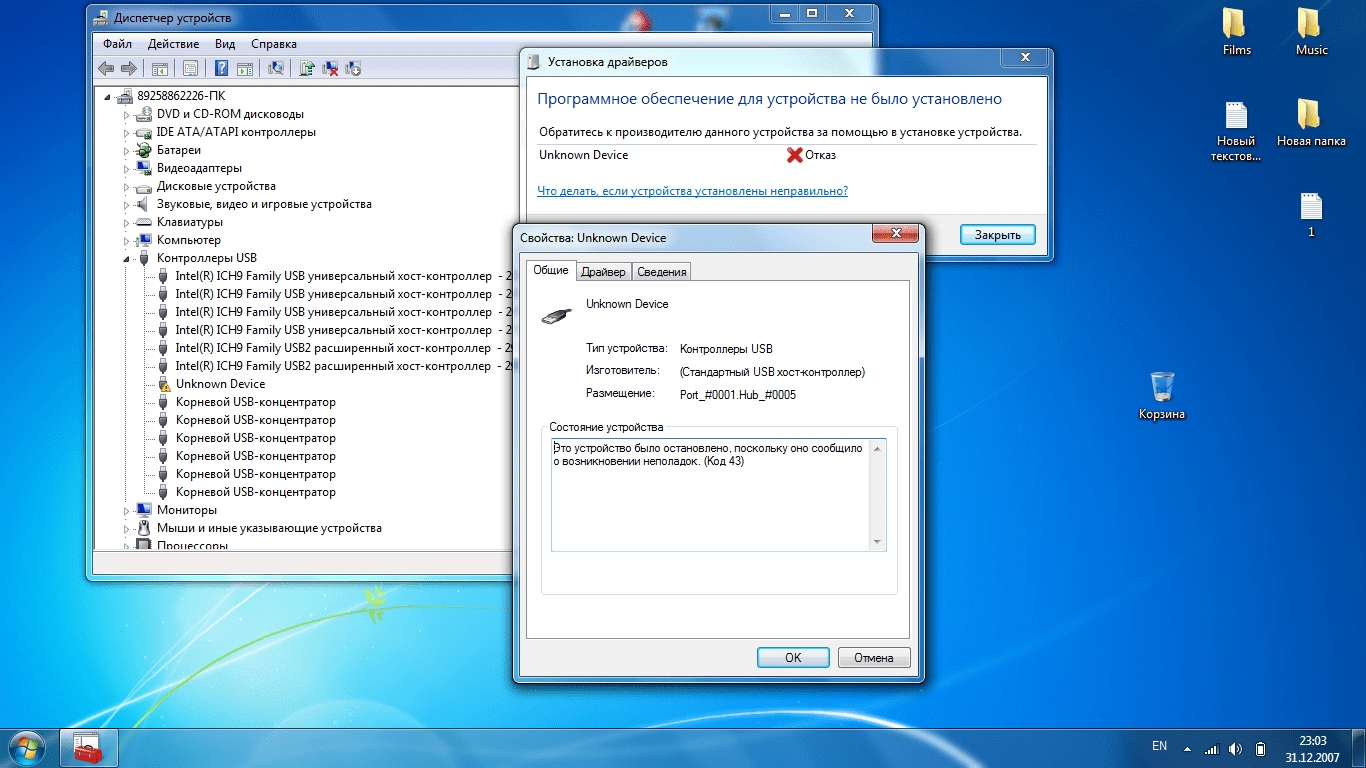Image resolution: width=1366 pixels, height=768 pixels.
Task: Collapse the Контроллеры USB tree branch
Action: tap(127, 258)
